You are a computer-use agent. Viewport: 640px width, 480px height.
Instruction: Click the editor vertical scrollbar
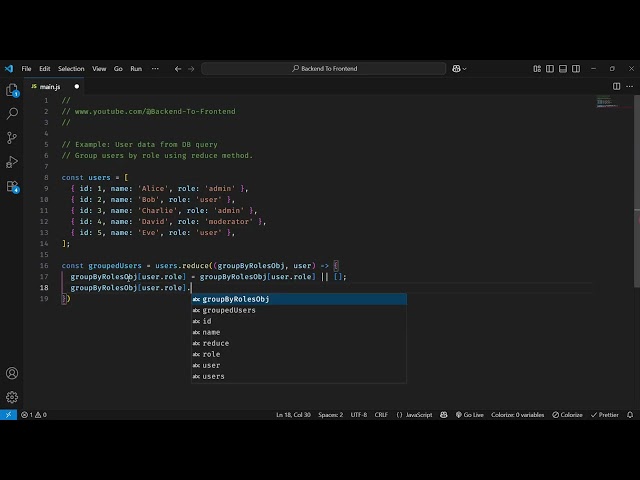(x=637, y=191)
